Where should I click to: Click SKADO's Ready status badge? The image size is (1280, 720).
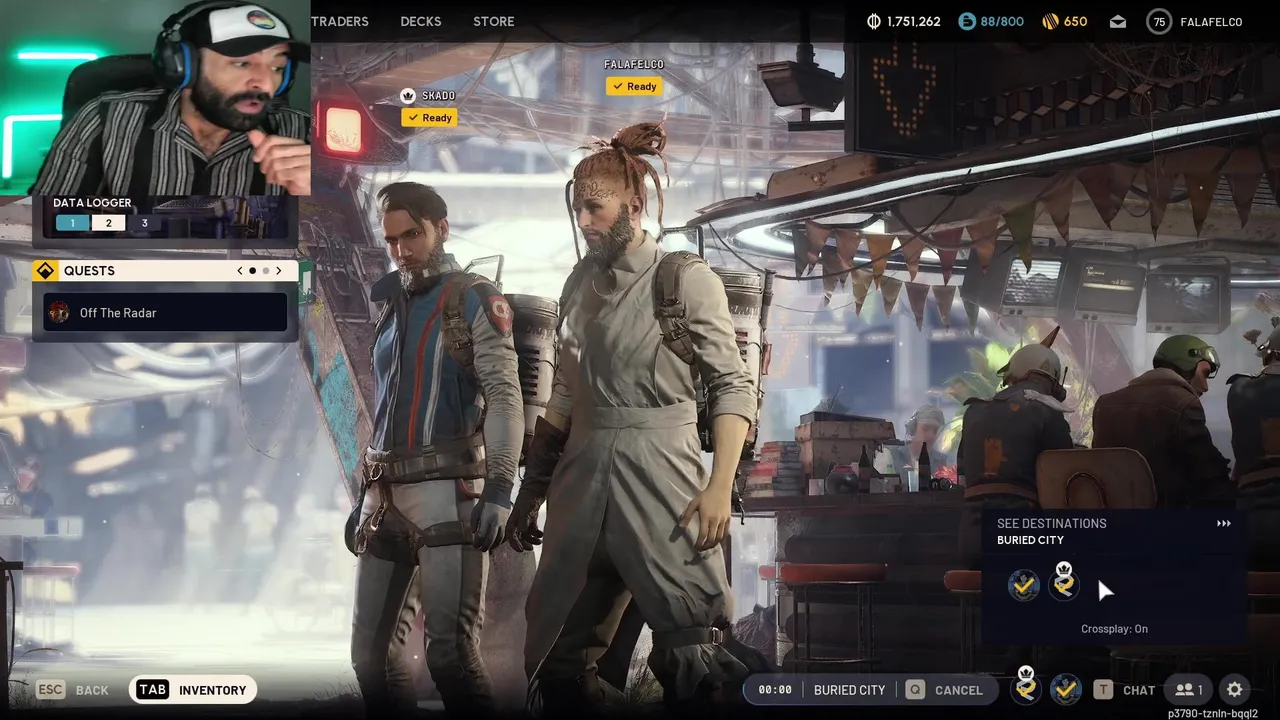pyautogui.click(x=429, y=118)
